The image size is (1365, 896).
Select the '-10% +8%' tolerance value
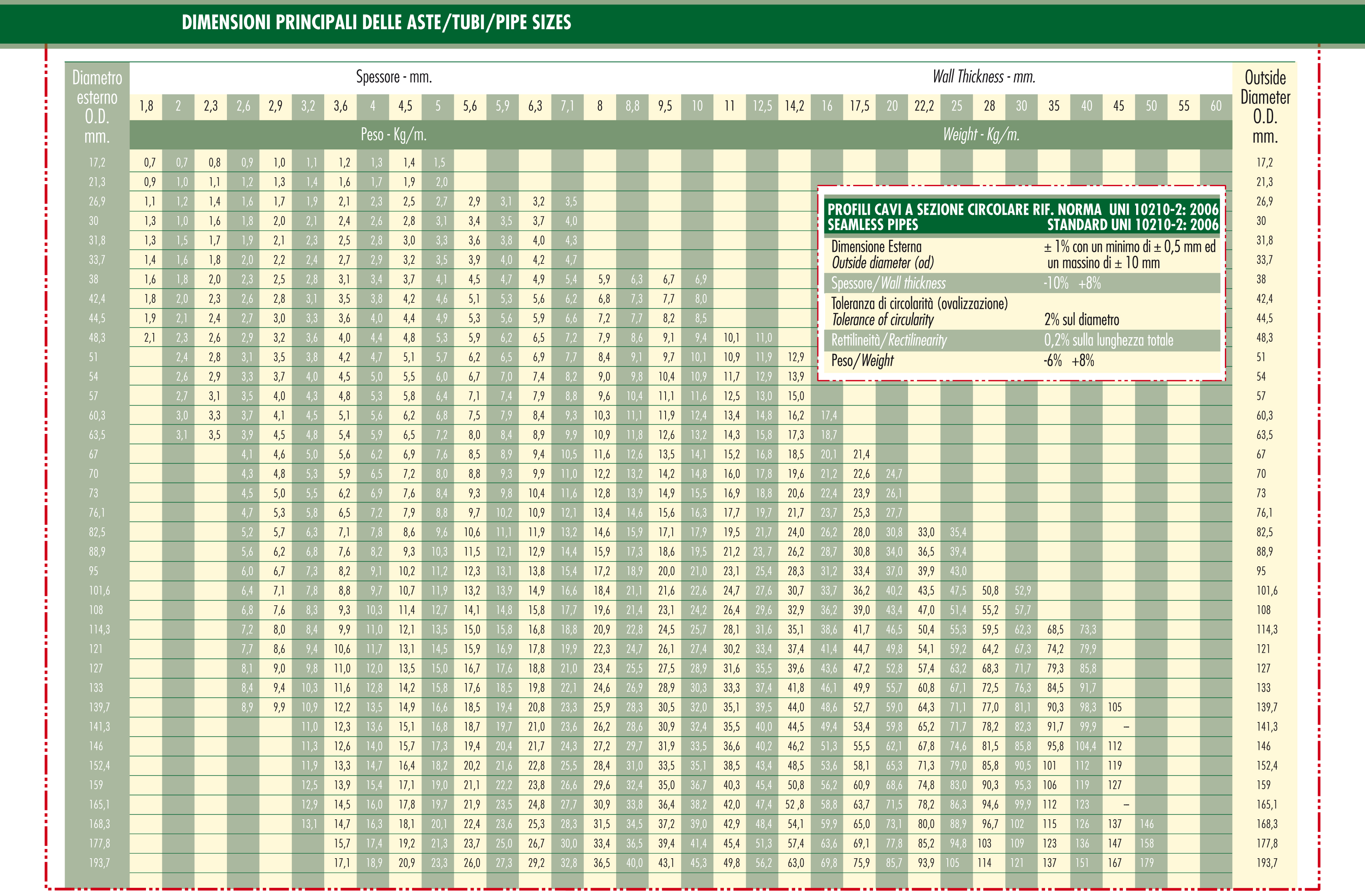[x=1072, y=283]
